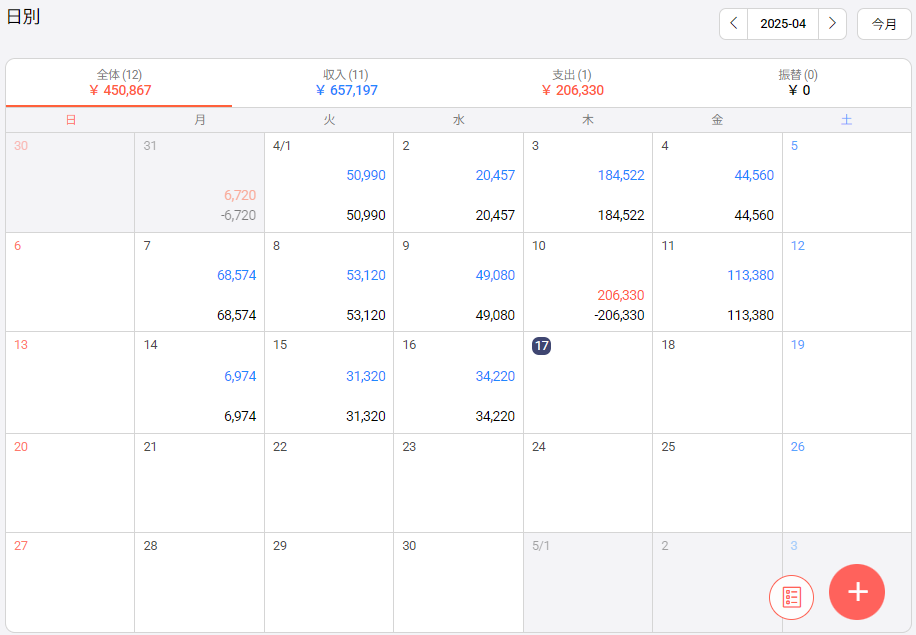The height and width of the screenshot is (635, 916).
Task: Select the day cell for date 21
Action: 199,483
